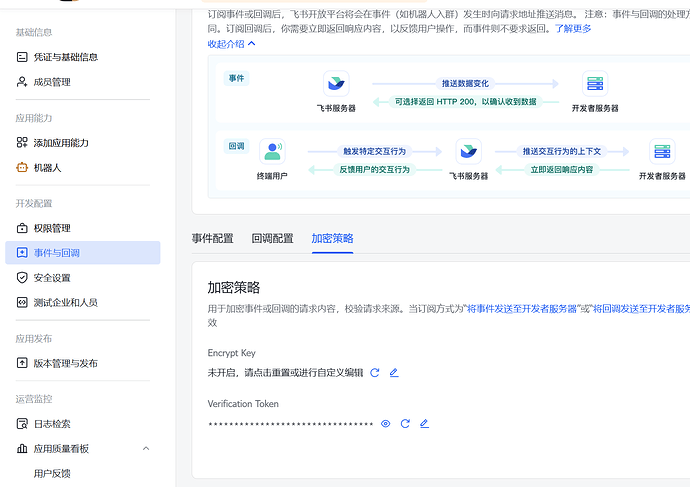The height and width of the screenshot is (487, 690).
Task: Reveal the Verification Token with eye icon
Action: [385, 424]
